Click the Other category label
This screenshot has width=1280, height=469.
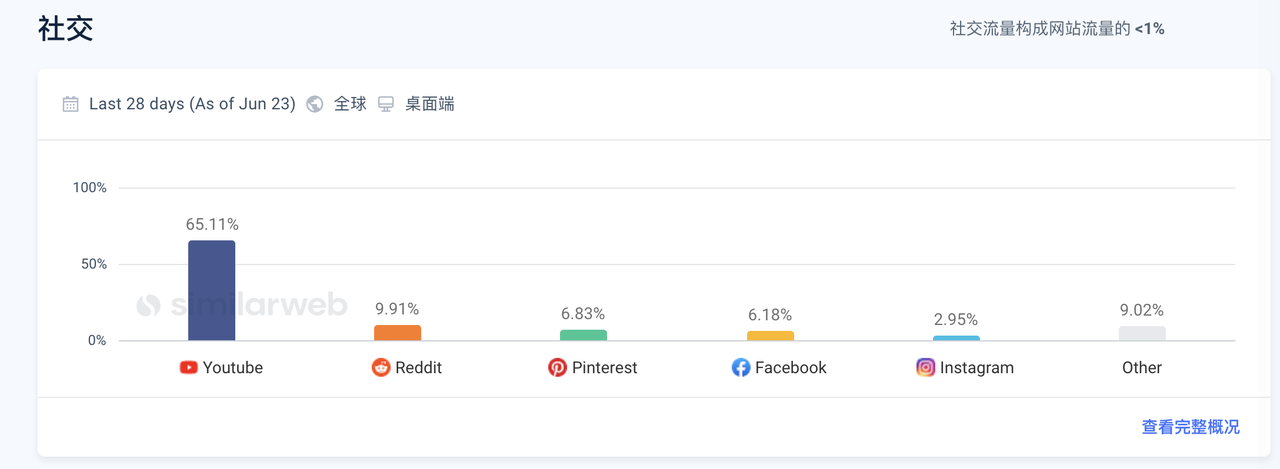click(1142, 368)
